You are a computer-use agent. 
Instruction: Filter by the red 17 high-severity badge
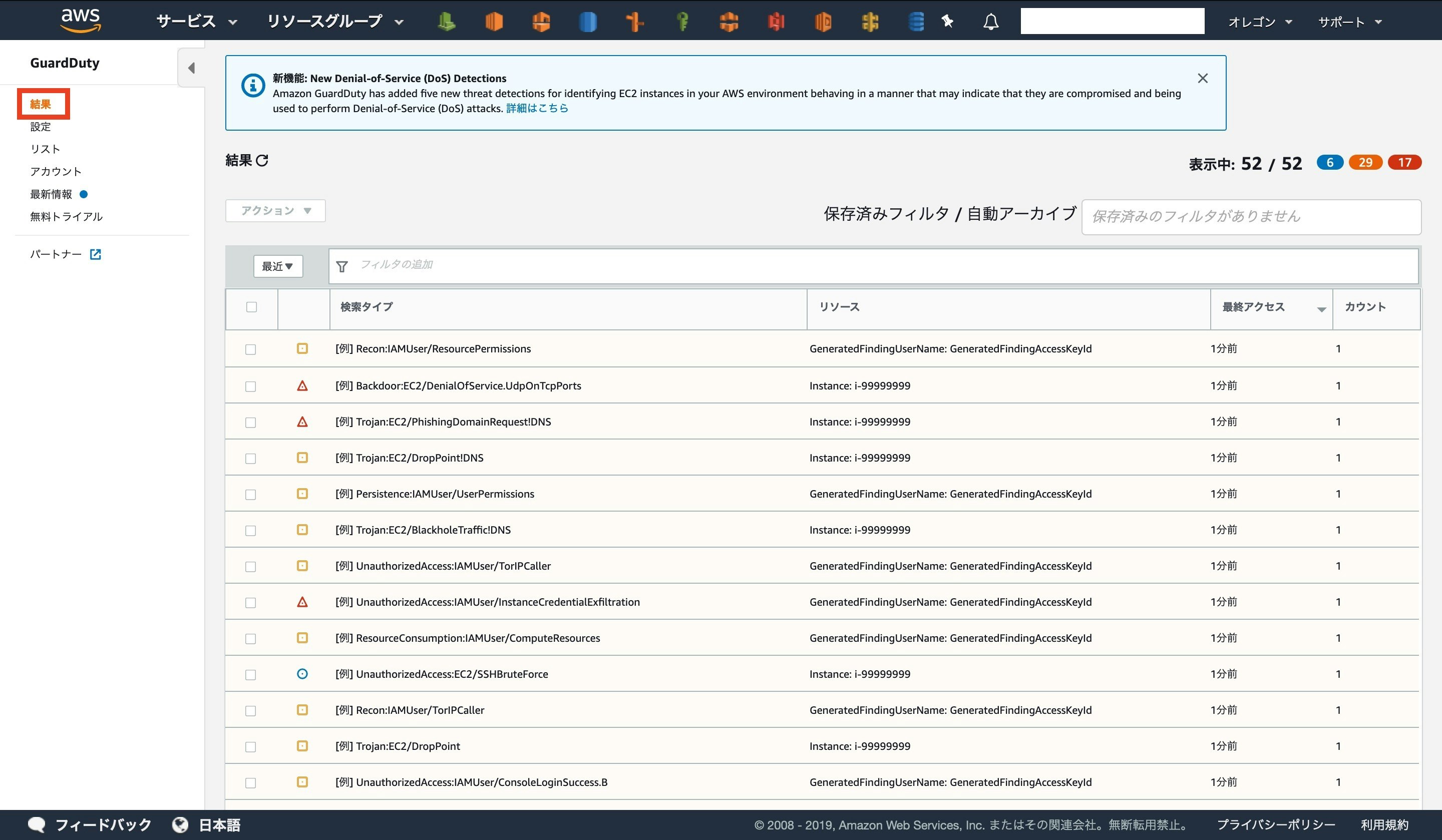coord(1404,163)
